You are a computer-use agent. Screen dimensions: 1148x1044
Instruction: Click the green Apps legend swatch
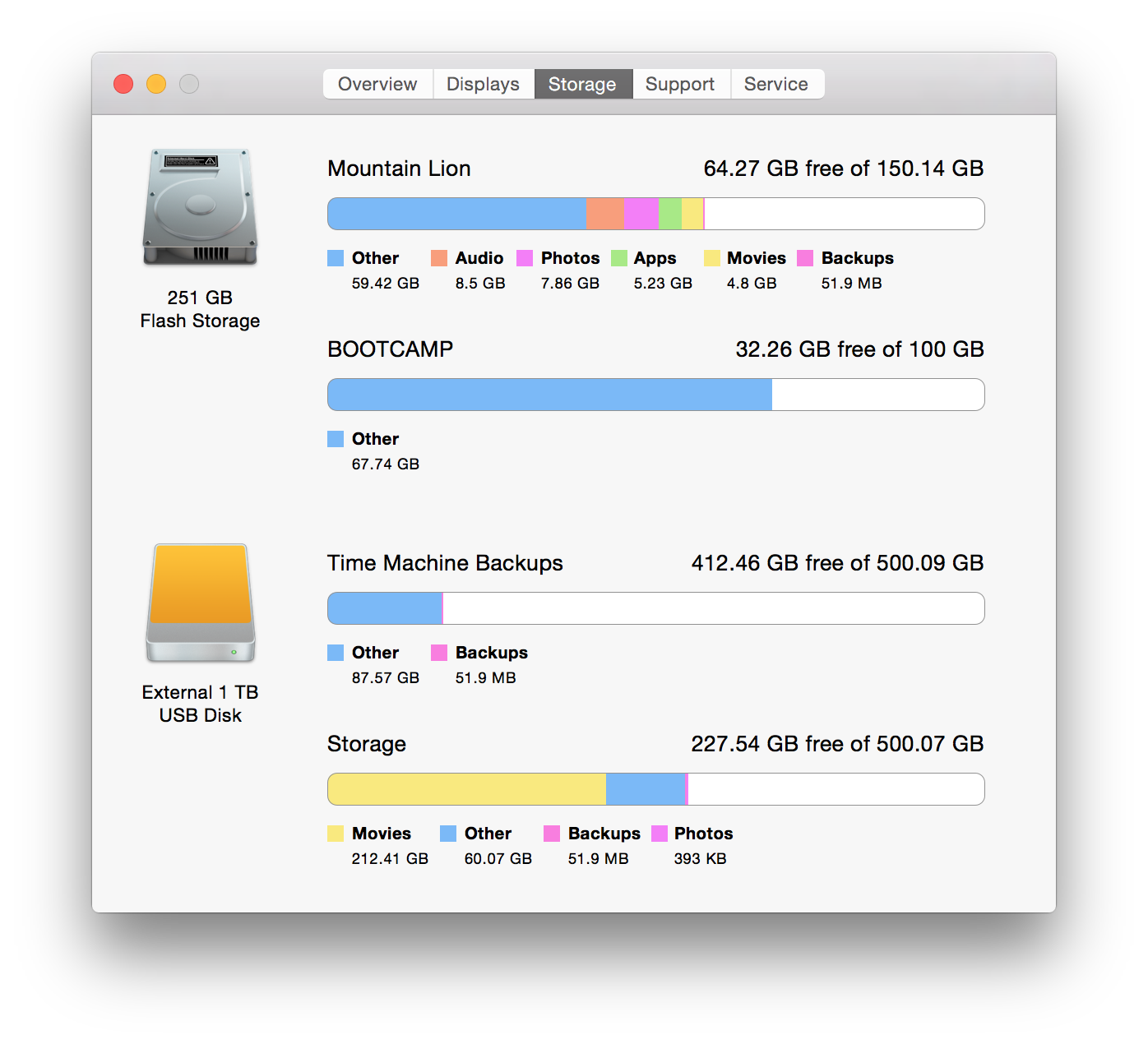[619, 258]
